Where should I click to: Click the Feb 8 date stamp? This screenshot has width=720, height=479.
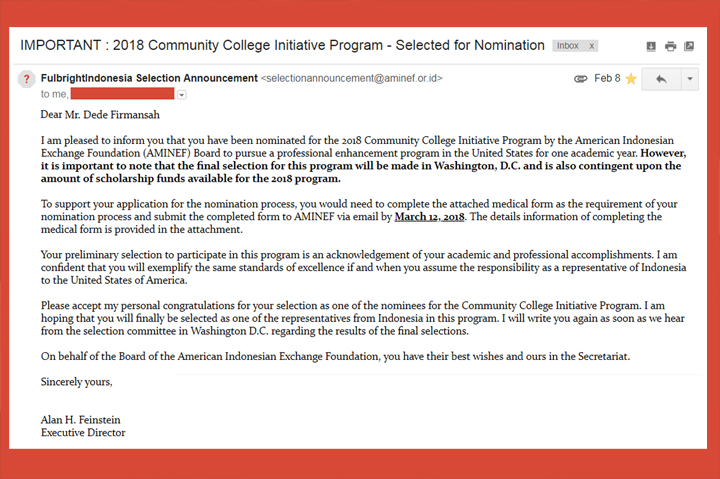(607, 78)
